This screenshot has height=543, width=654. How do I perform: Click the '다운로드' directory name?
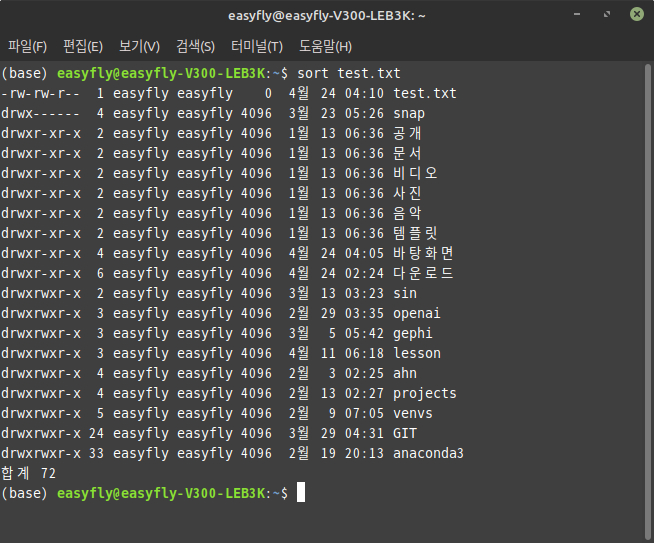(423, 274)
